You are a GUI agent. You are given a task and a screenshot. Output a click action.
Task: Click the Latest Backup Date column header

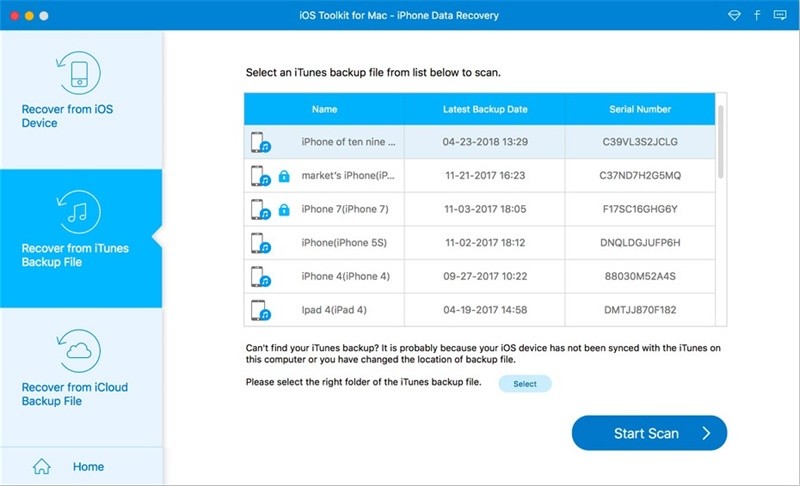485,109
